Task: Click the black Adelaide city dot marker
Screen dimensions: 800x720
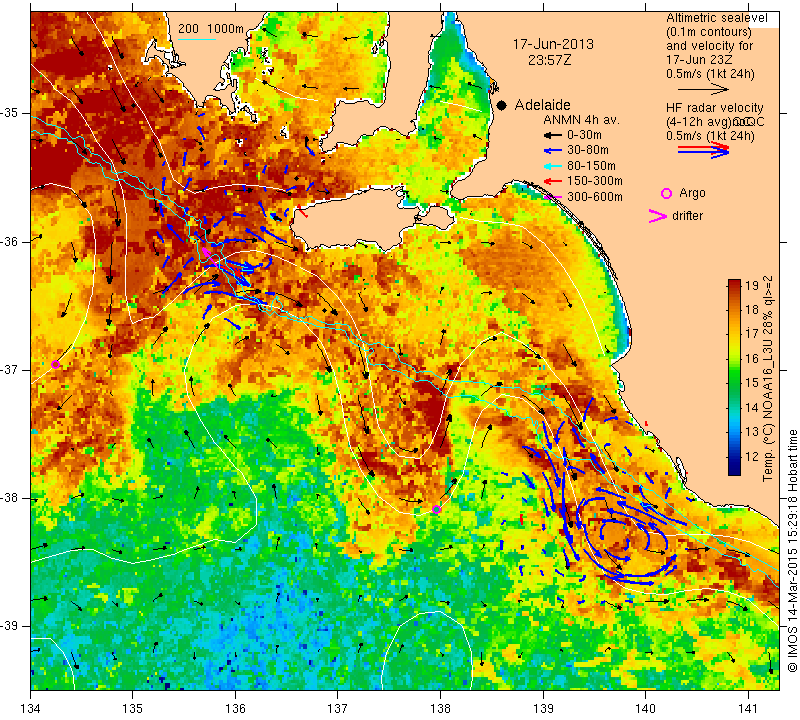Action: tap(502, 105)
